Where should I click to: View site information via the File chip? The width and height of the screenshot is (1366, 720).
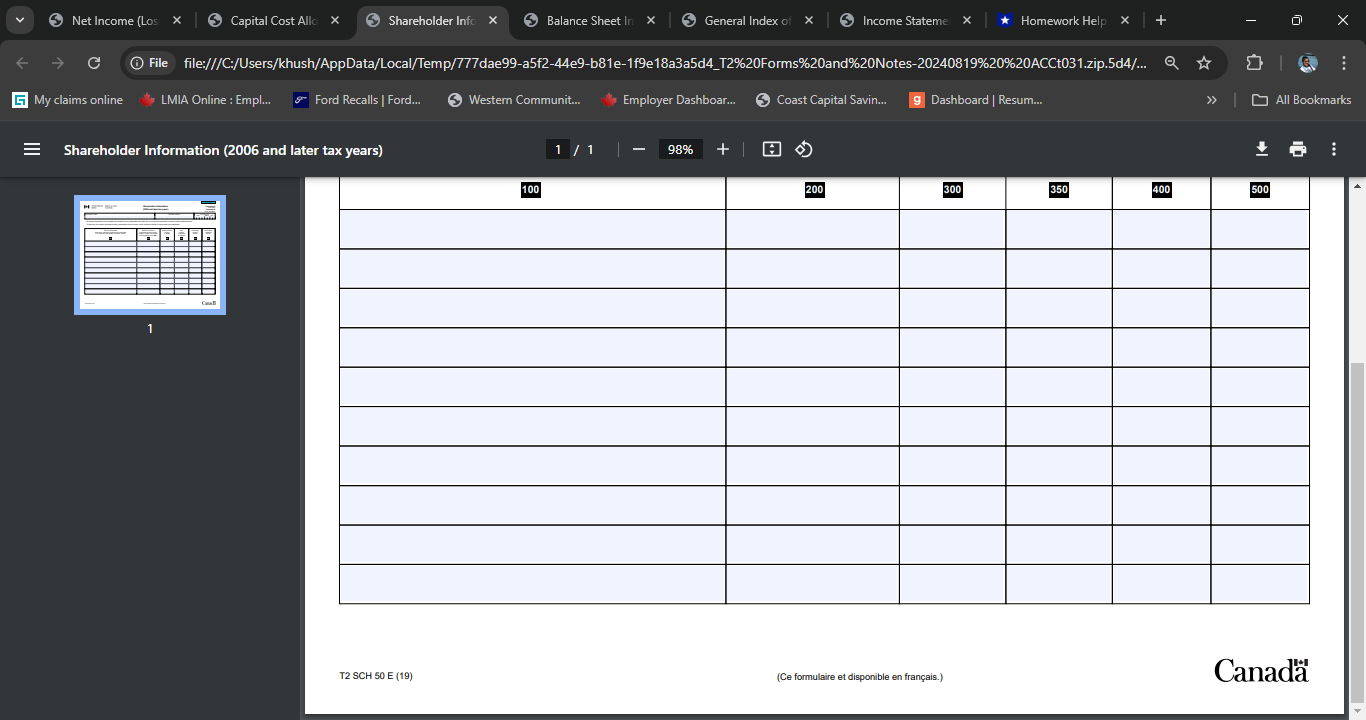149,63
